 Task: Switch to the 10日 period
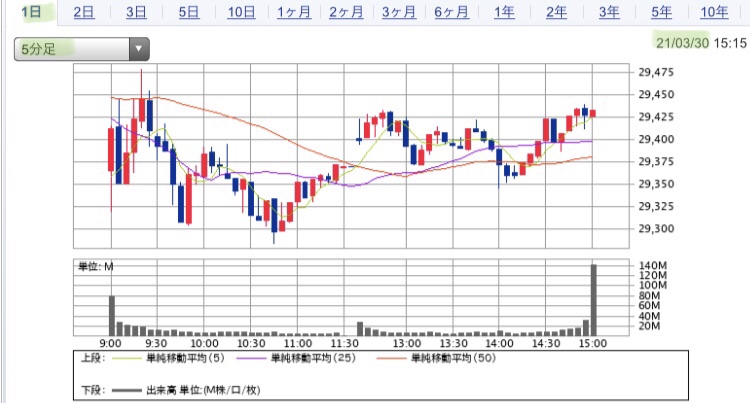coord(241,12)
